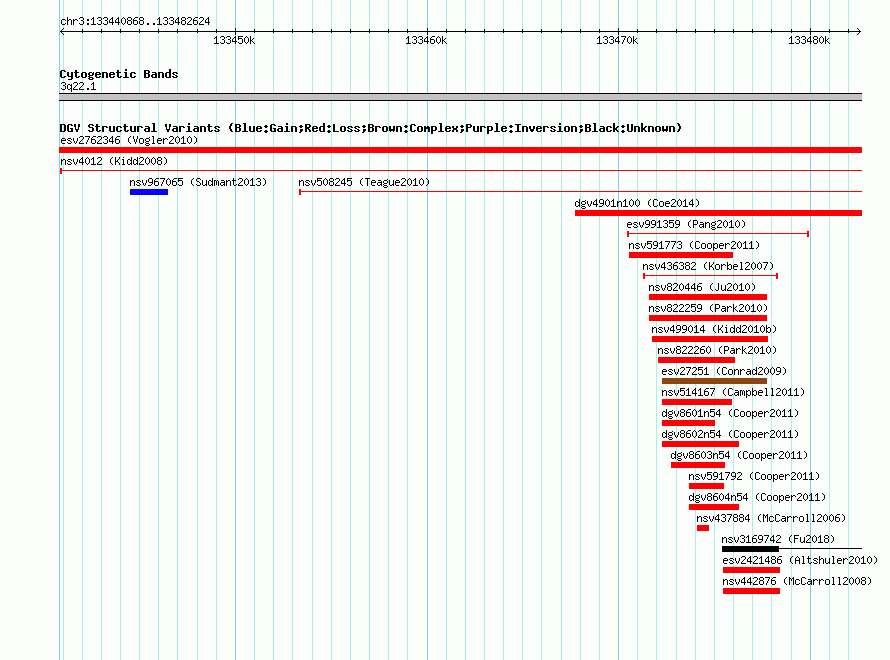The height and width of the screenshot is (660, 890).
Task: Click the small nsv437884 red loss bar
Action: [x=703, y=528]
